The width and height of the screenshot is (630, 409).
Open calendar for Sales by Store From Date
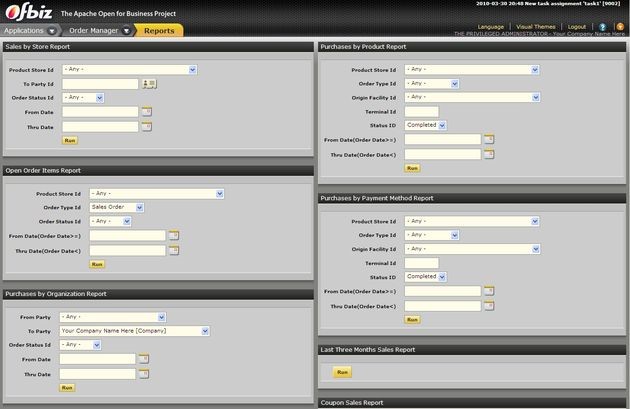pos(147,112)
